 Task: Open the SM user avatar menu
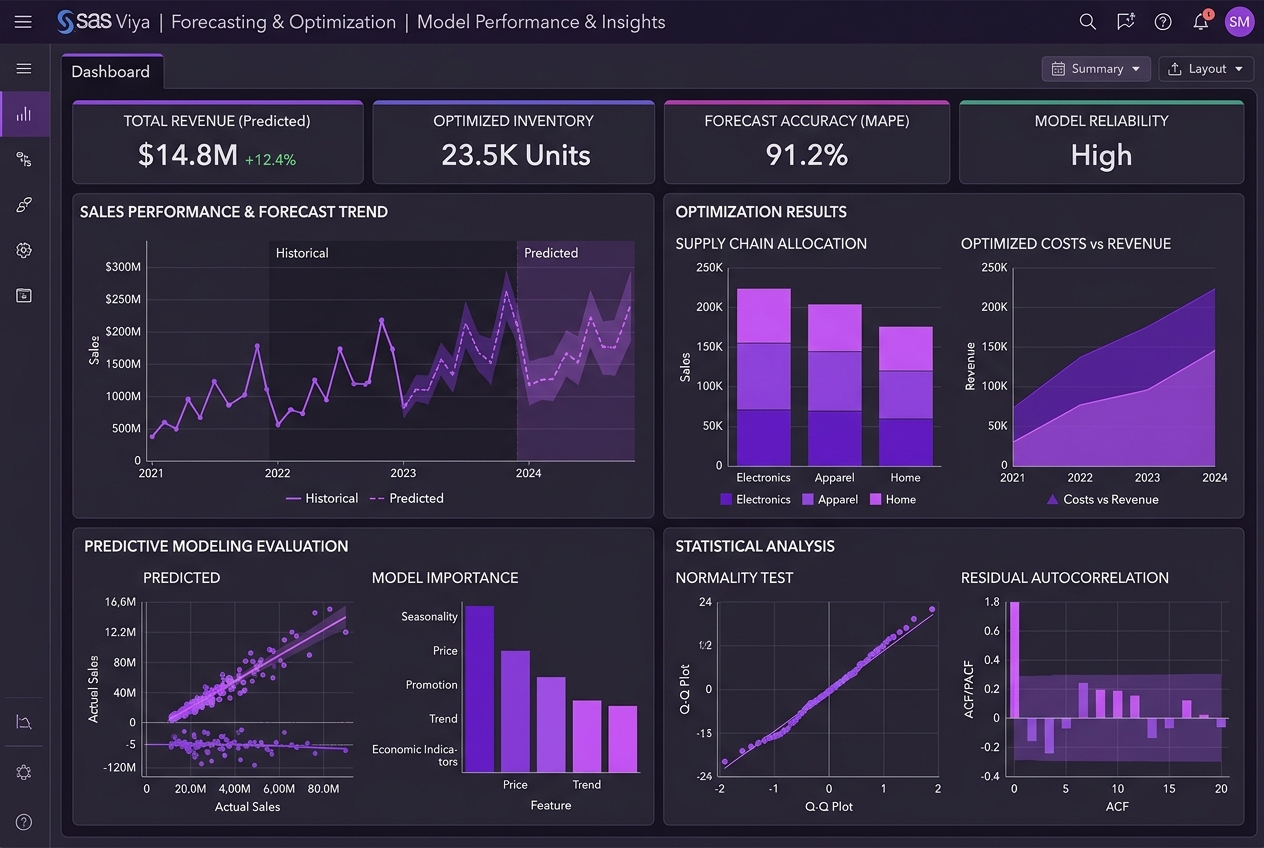[x=1239, y=22]
